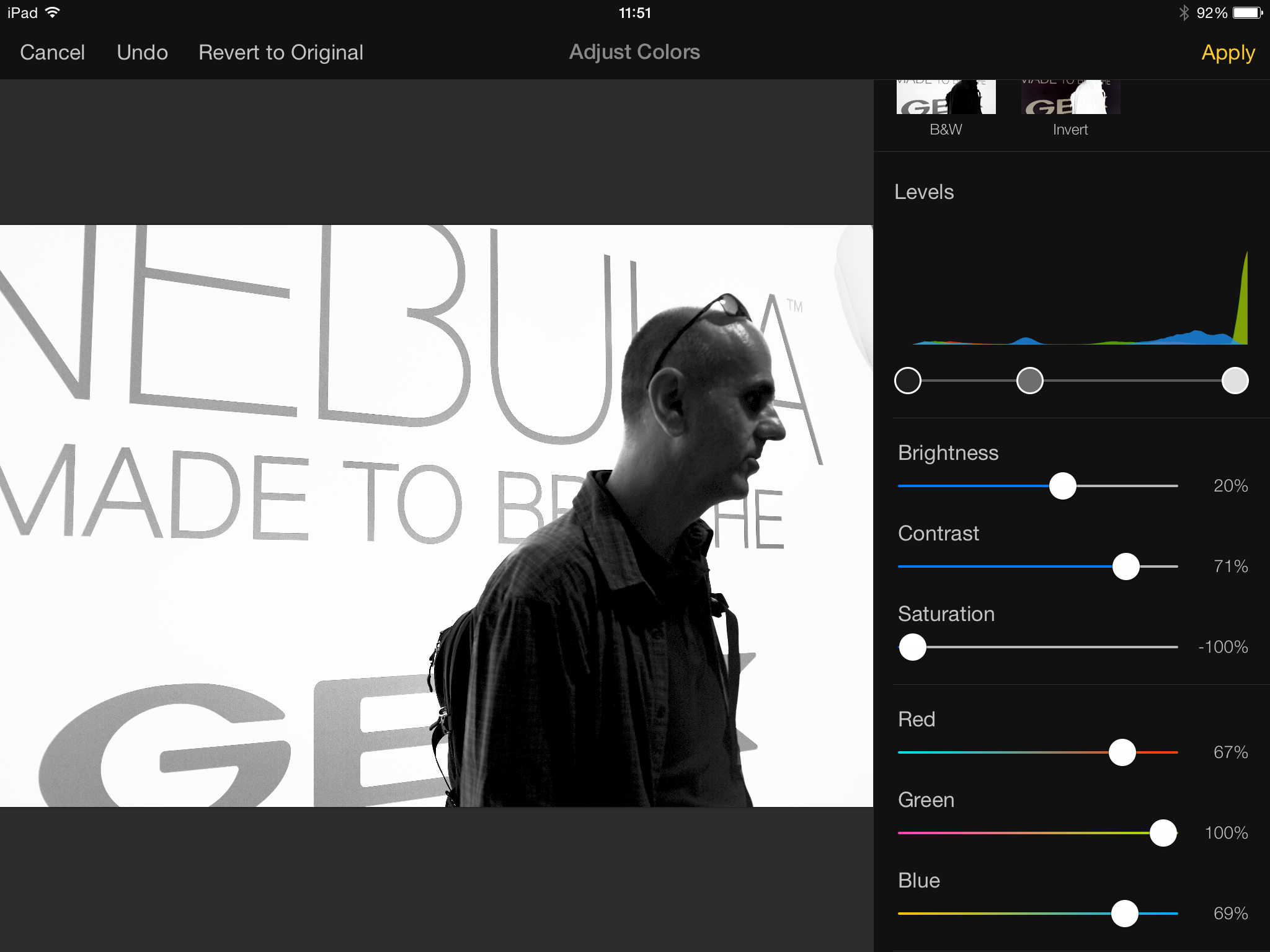Image resolution: width=1270 pixels, height=952 pixels.
Task: Tap the 92% battery percentage
Action: (1212, 13)
